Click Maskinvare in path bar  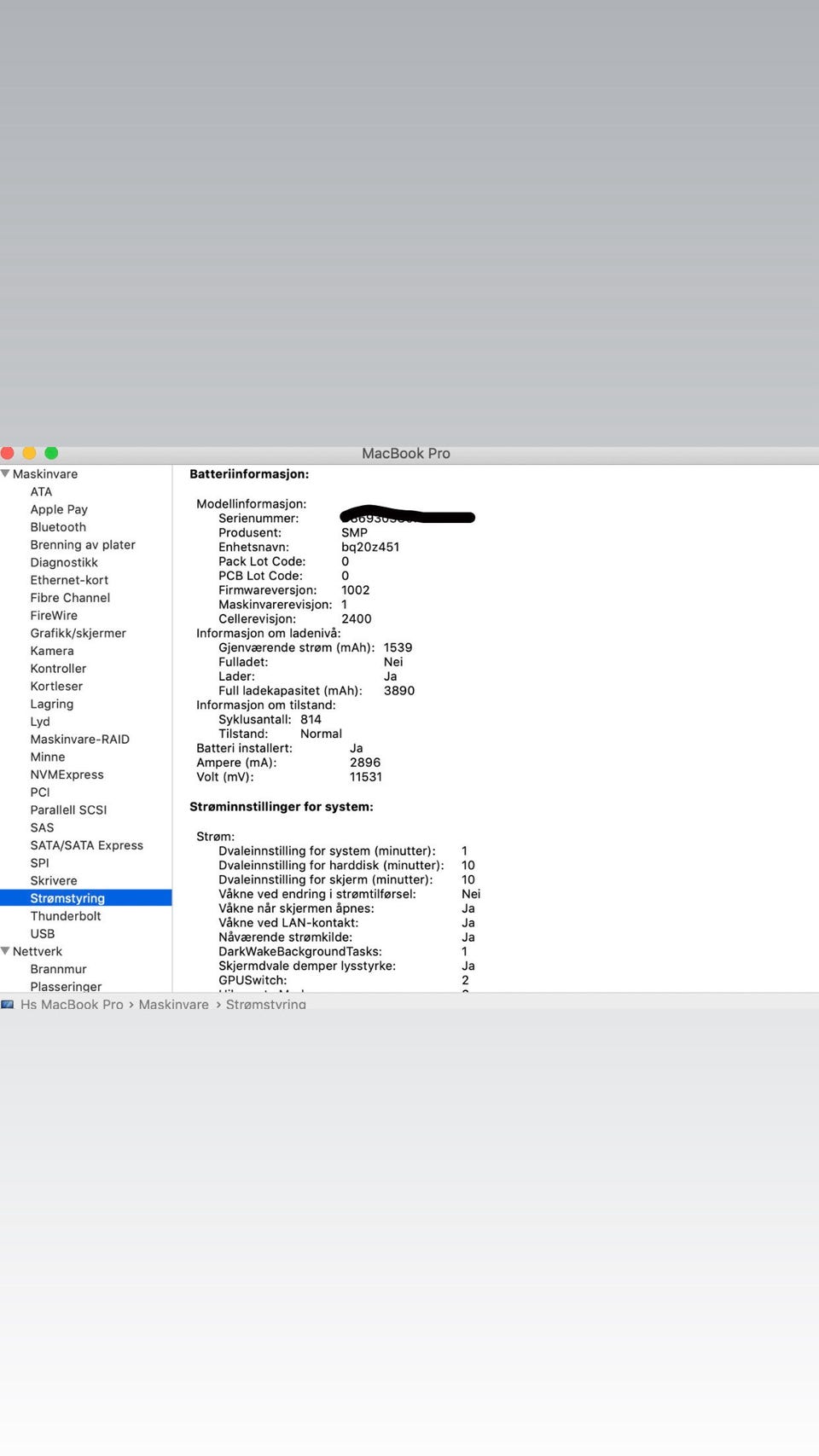[173, 1004]
